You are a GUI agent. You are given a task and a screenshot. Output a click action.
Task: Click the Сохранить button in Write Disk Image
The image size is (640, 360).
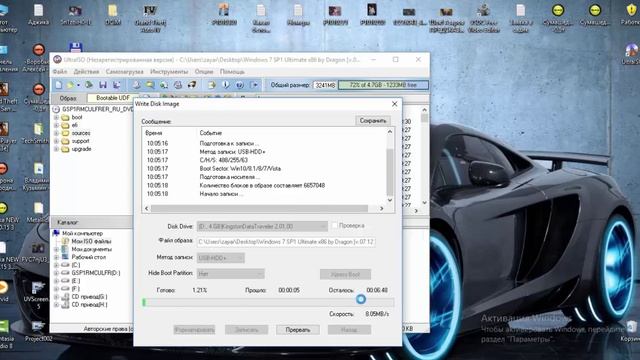click(x=373, y=121)
